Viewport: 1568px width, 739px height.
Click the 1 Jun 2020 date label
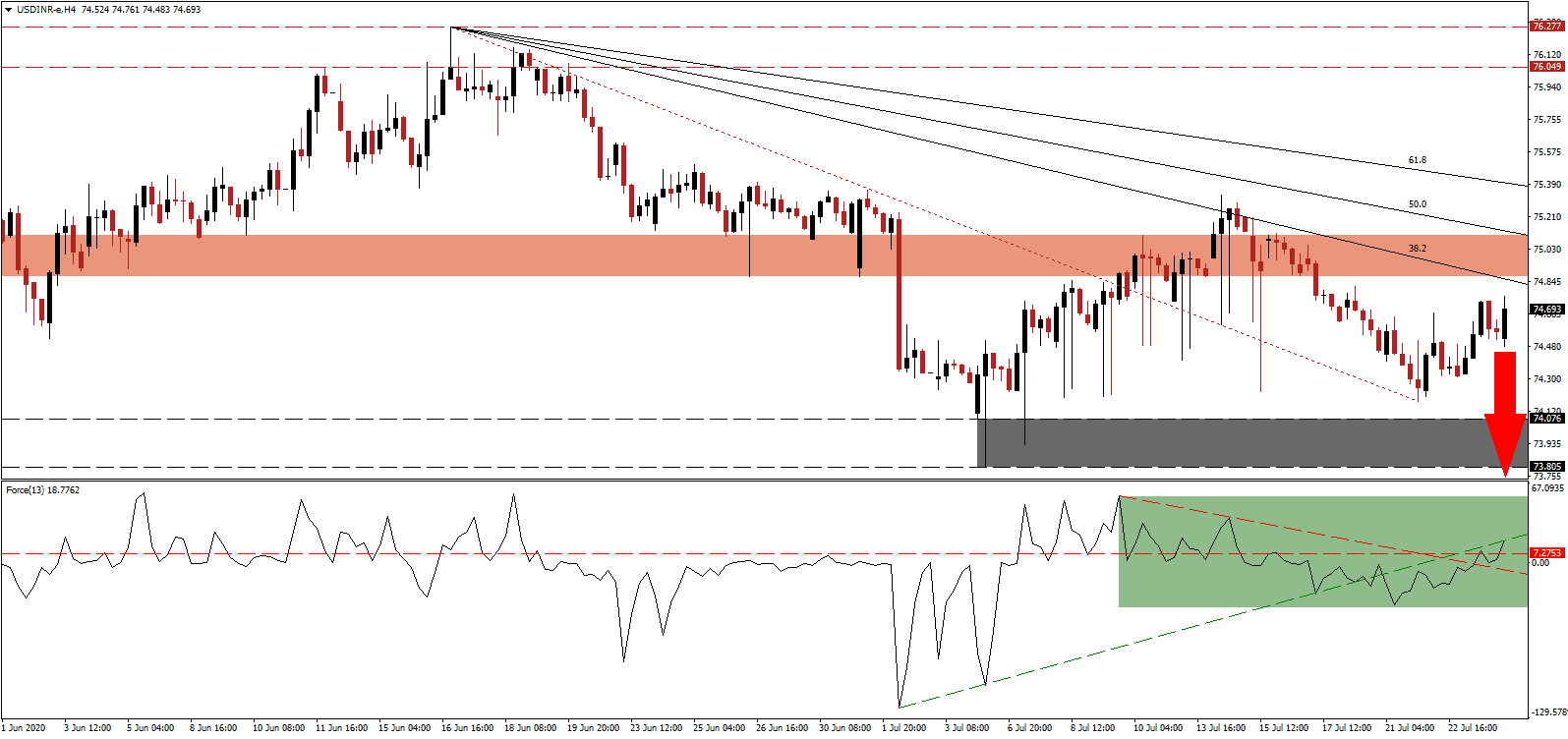(25, 728)
